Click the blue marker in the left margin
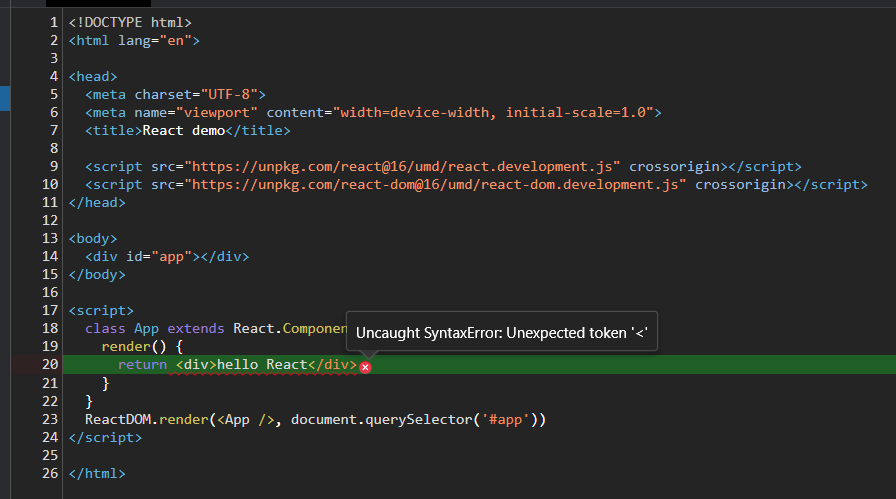Image resolution: width=896 pixels, height=499 pixels. (5, 98)
